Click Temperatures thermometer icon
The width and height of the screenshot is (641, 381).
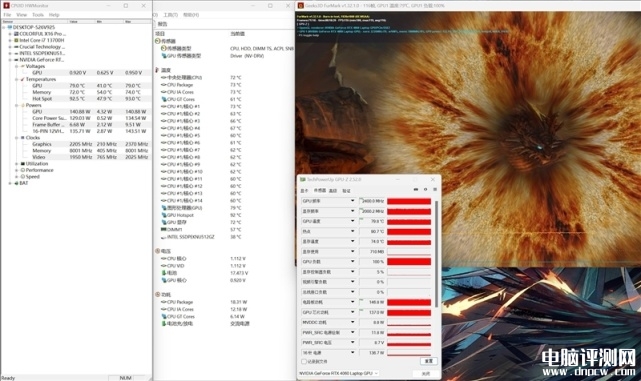coord(23,79)
